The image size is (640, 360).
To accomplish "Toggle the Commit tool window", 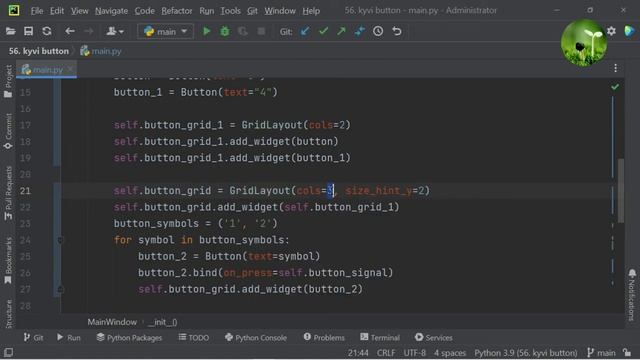I will pos(8,131).
